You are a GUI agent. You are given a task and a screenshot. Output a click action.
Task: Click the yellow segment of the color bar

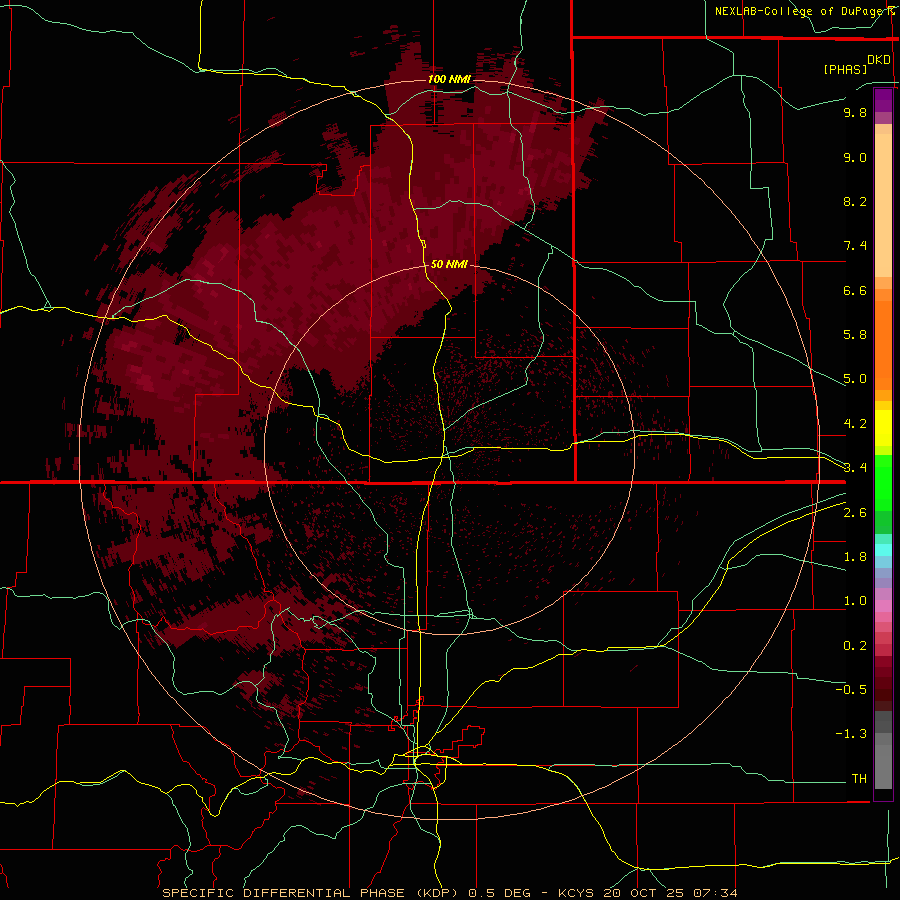883,428
